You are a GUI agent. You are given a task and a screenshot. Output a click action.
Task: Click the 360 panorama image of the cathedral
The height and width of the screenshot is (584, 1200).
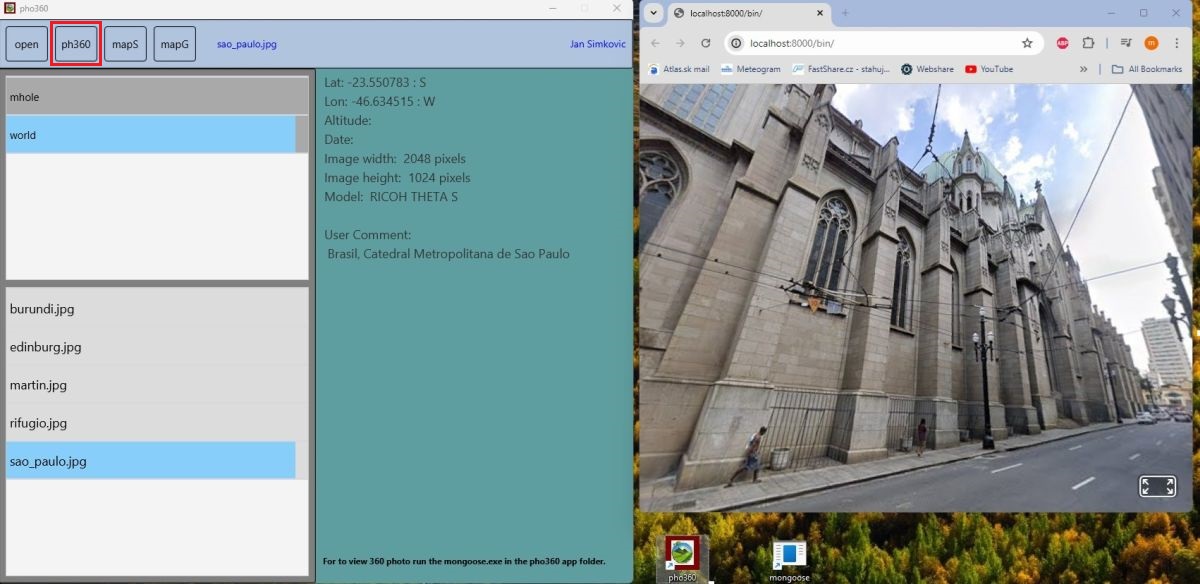917,297
